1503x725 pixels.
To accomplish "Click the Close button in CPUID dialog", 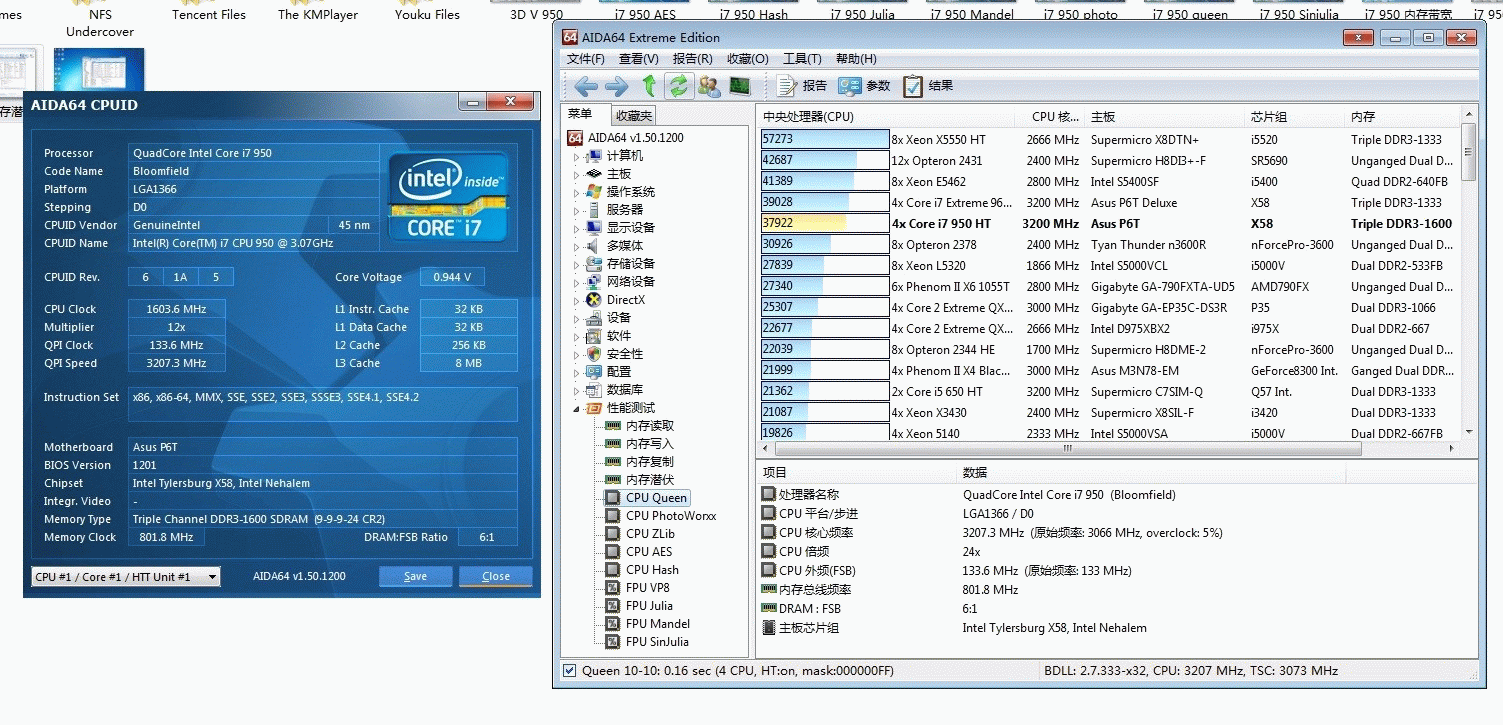I will [495, 577].
